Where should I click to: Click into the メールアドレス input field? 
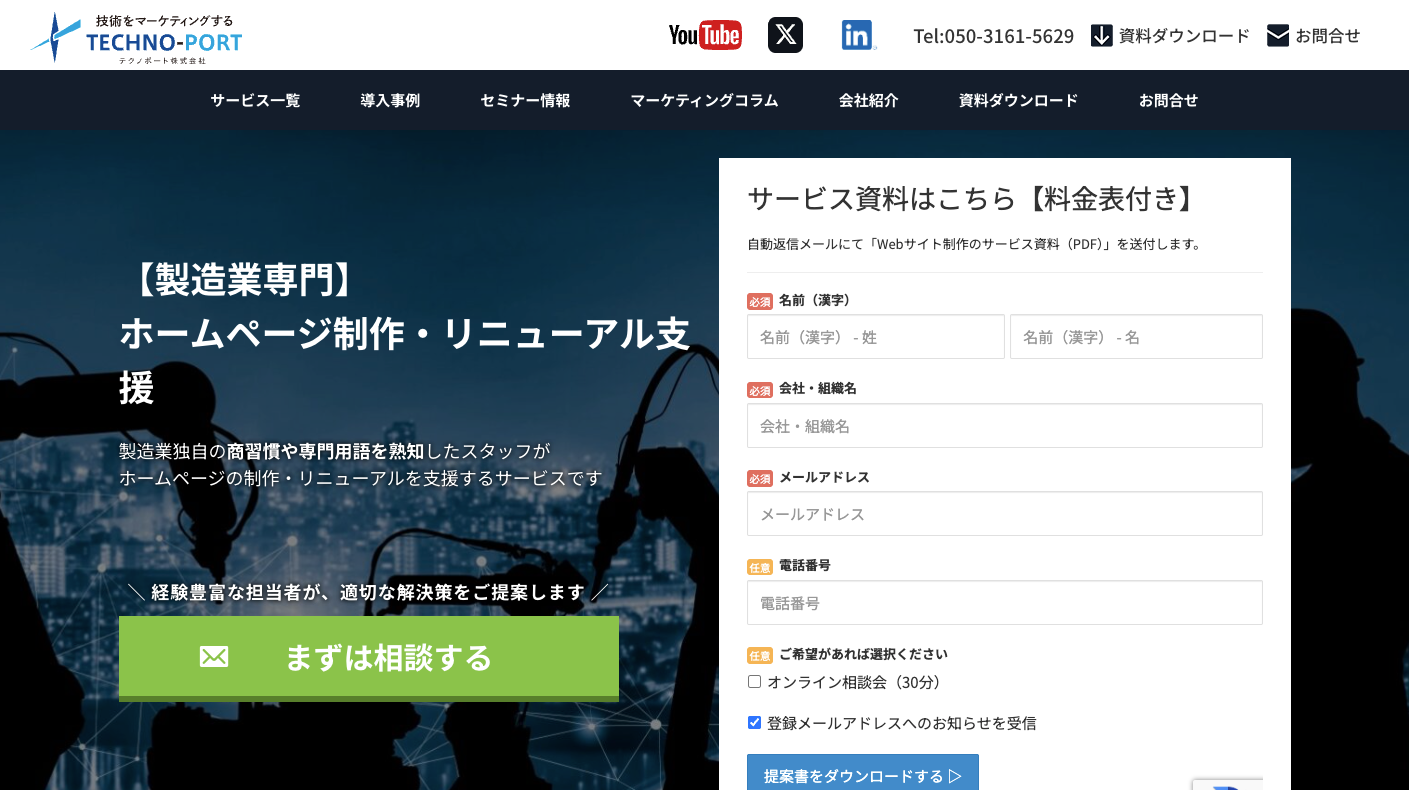[1004, 514]
